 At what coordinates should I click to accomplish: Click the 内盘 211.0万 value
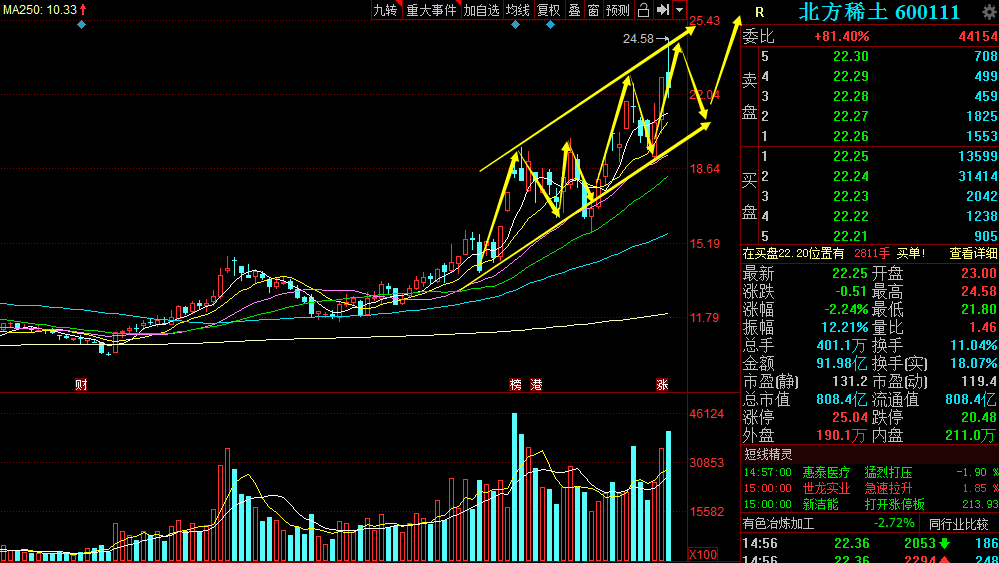(972, 436)
